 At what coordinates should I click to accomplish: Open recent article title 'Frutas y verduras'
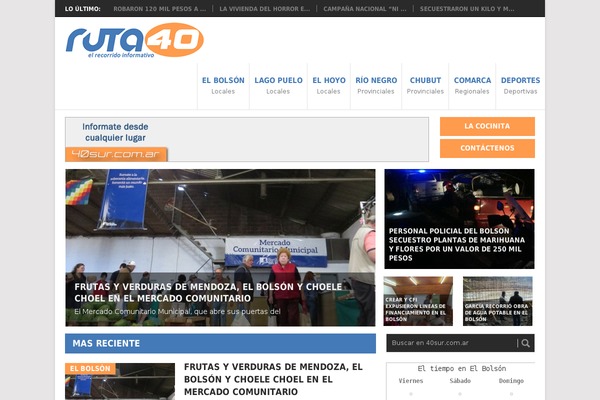(273, 379)
